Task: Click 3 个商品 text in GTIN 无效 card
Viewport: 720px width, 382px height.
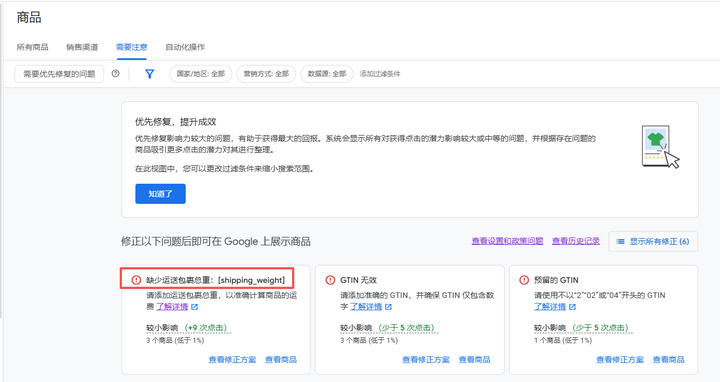Action: [x=369, y=340]
